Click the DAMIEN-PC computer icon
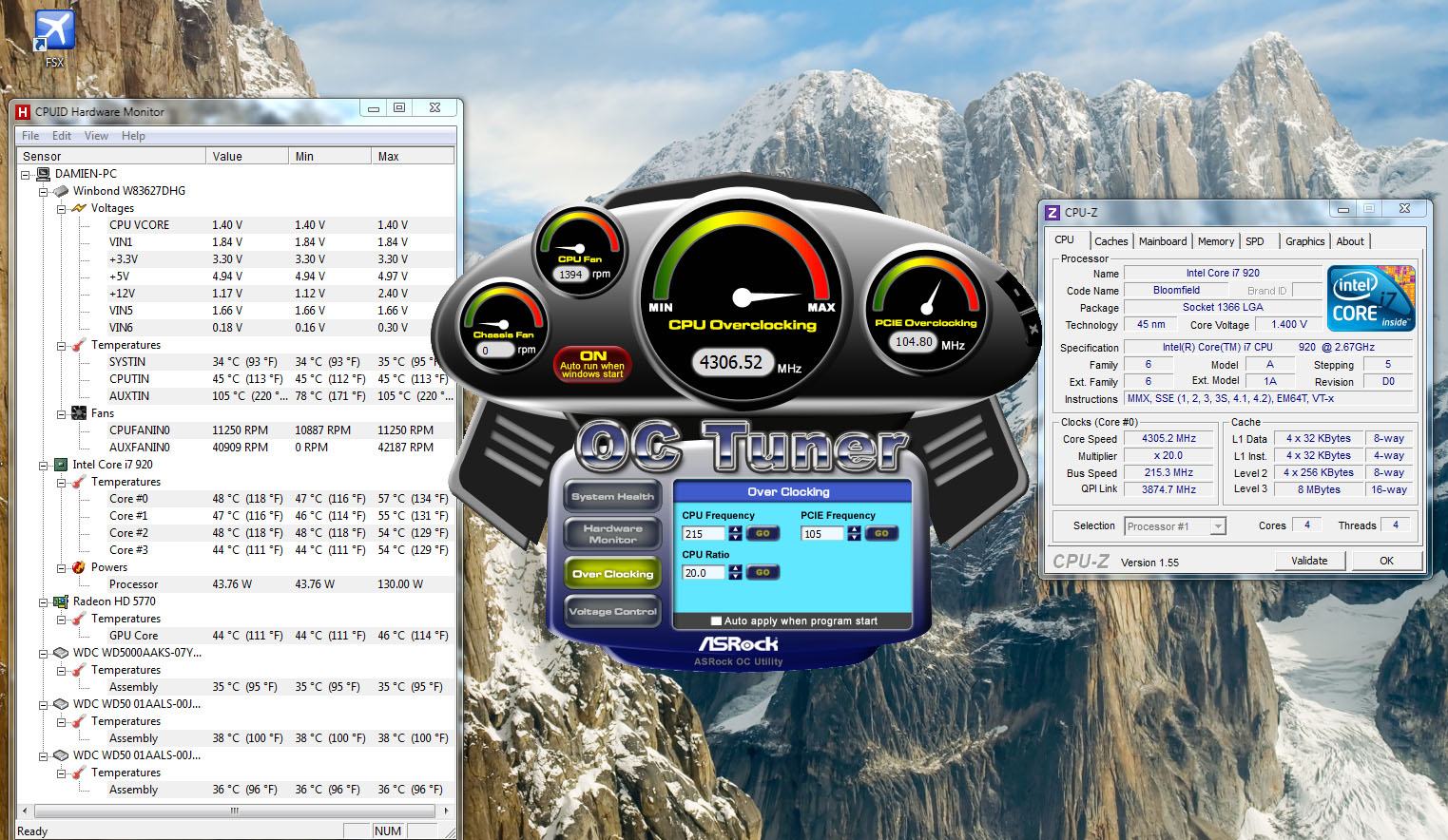The height and width of the screenshot is (840, 1448). click(43, 174)
